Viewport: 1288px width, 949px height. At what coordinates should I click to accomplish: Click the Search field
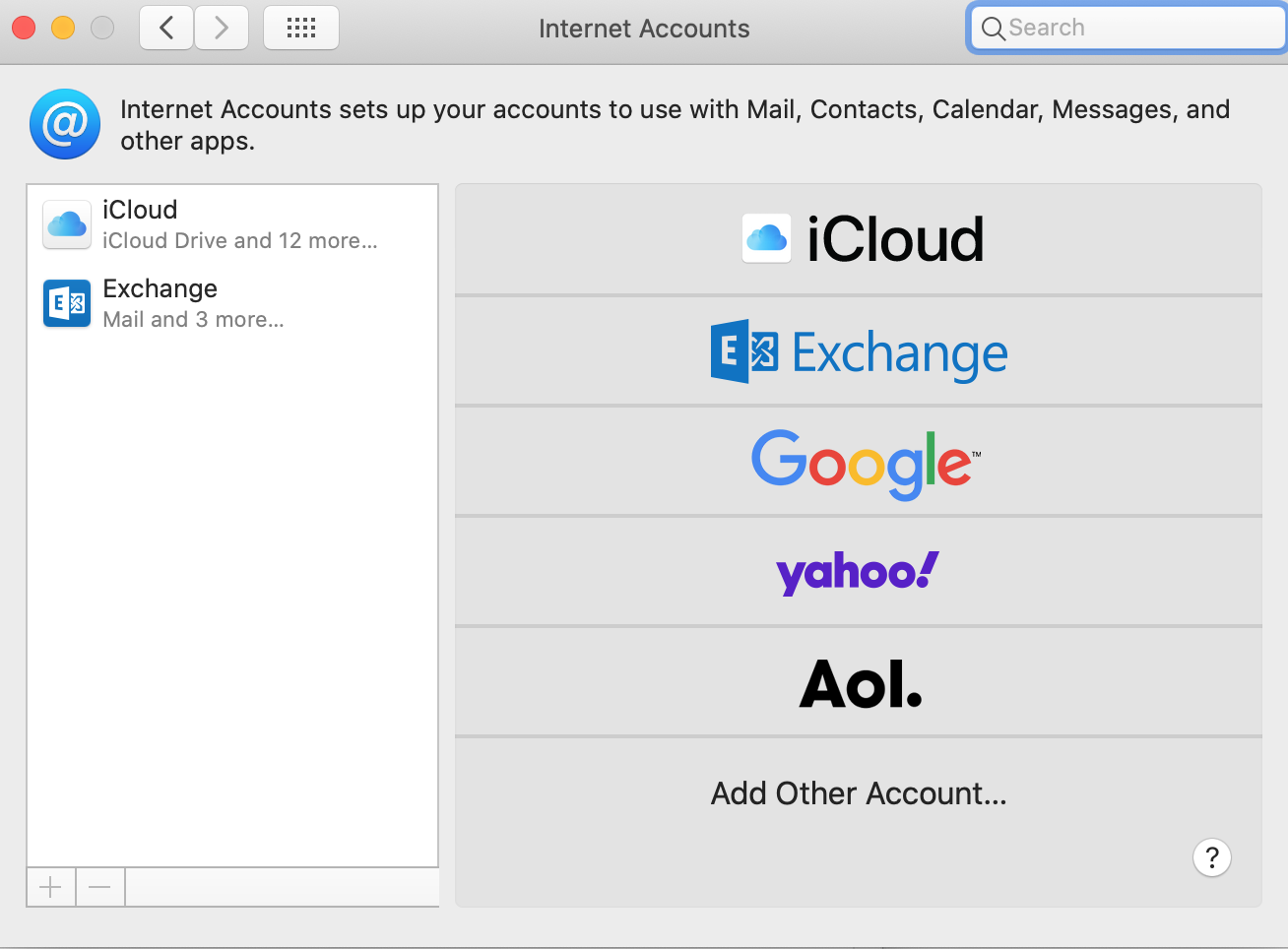click(1128, 28)
